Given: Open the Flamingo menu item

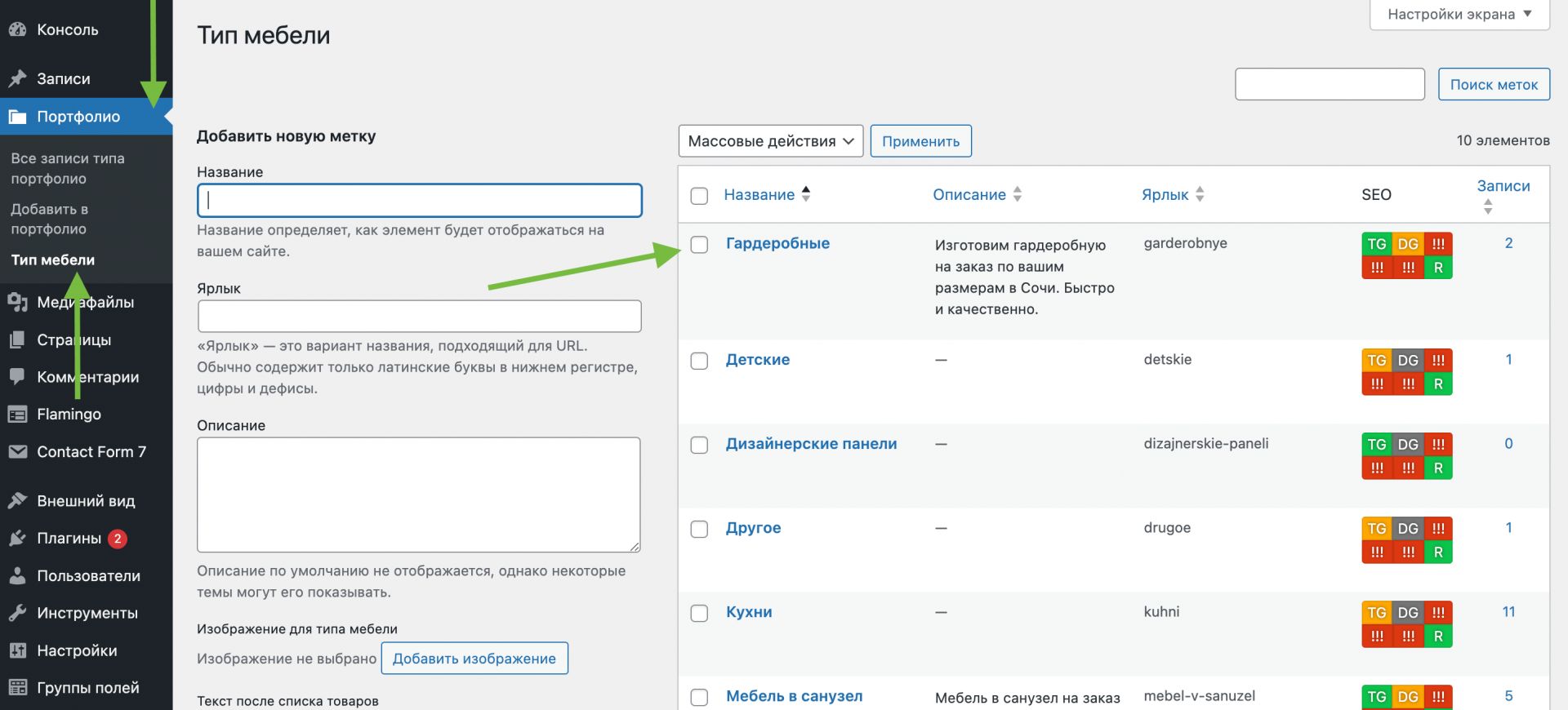Looking at the screenshot, I should pos(69,415).
